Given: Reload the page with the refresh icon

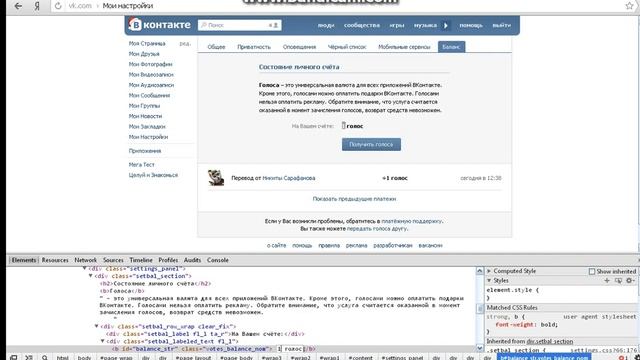Looking at the screenshot, I should [58, 6].
